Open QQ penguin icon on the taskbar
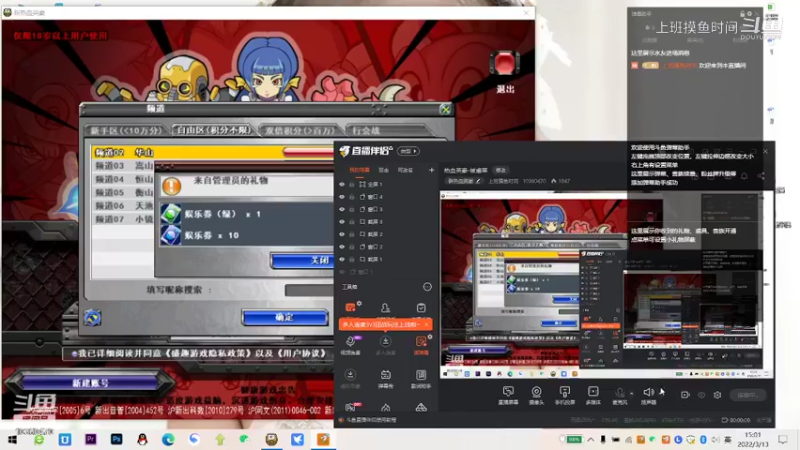This screenshot has width=800, height=450. (142, 439)
